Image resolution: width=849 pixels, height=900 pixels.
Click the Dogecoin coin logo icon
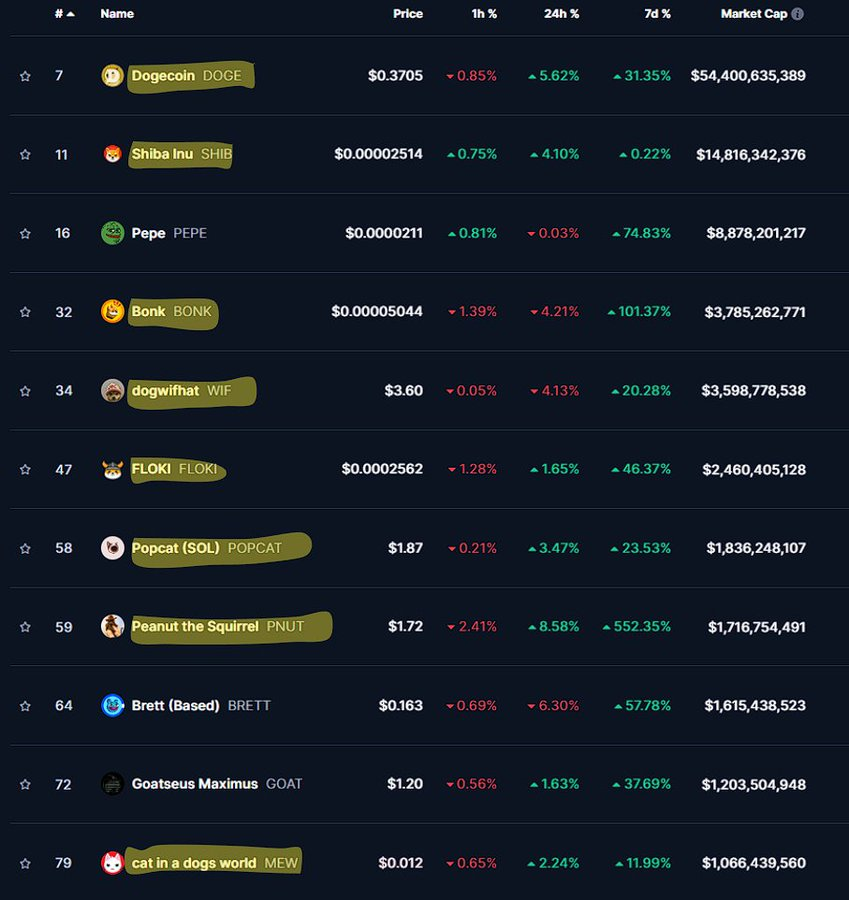coord(112,76)
